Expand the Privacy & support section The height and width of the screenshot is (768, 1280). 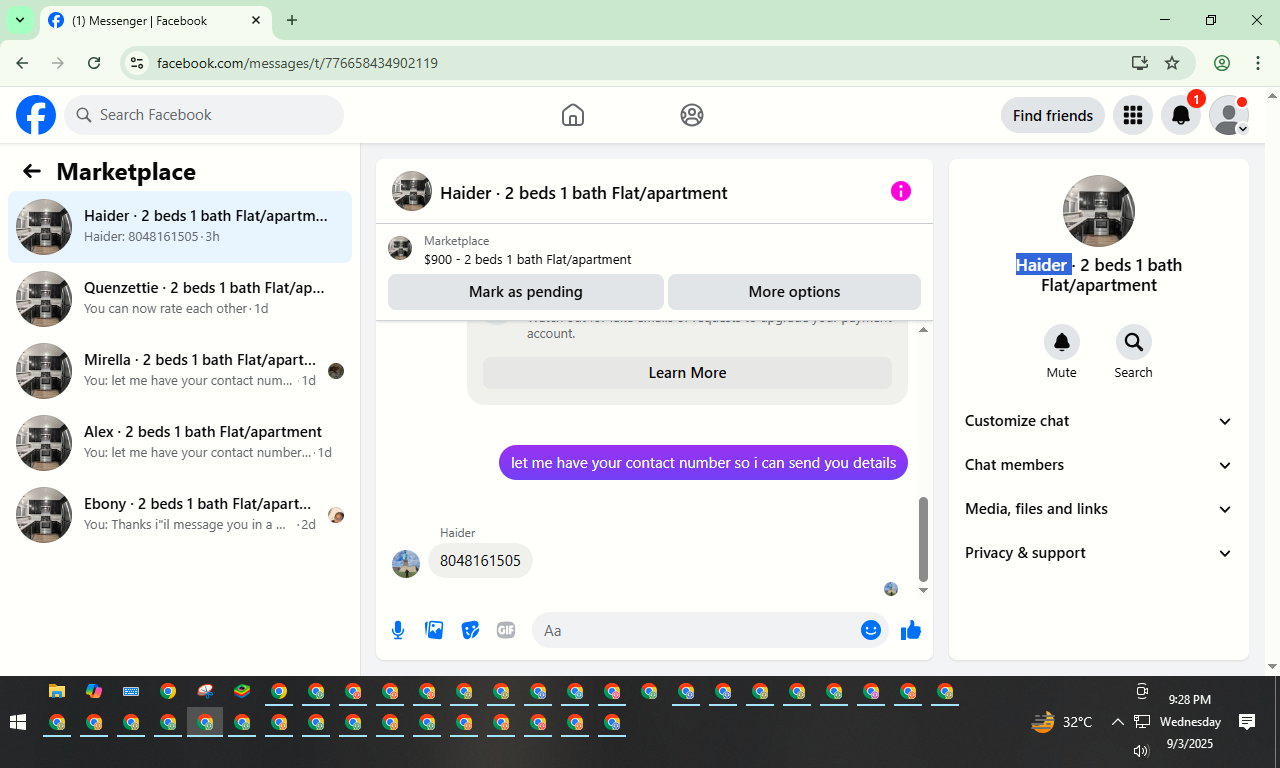pos(1099,553)
